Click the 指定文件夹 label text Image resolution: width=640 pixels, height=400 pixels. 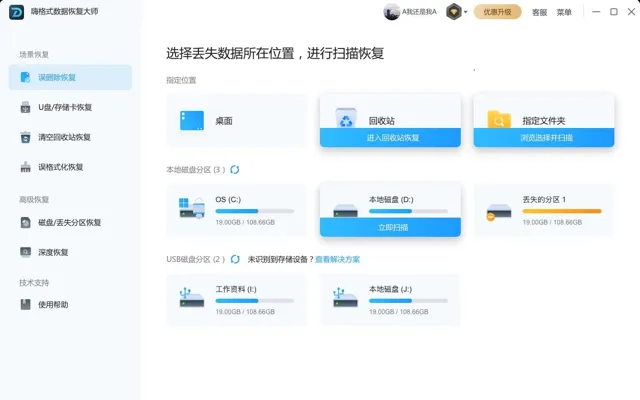click(544, 121)
